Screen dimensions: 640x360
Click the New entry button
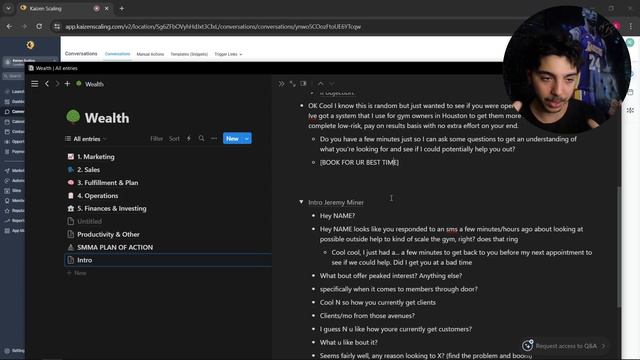pos(232,139)
